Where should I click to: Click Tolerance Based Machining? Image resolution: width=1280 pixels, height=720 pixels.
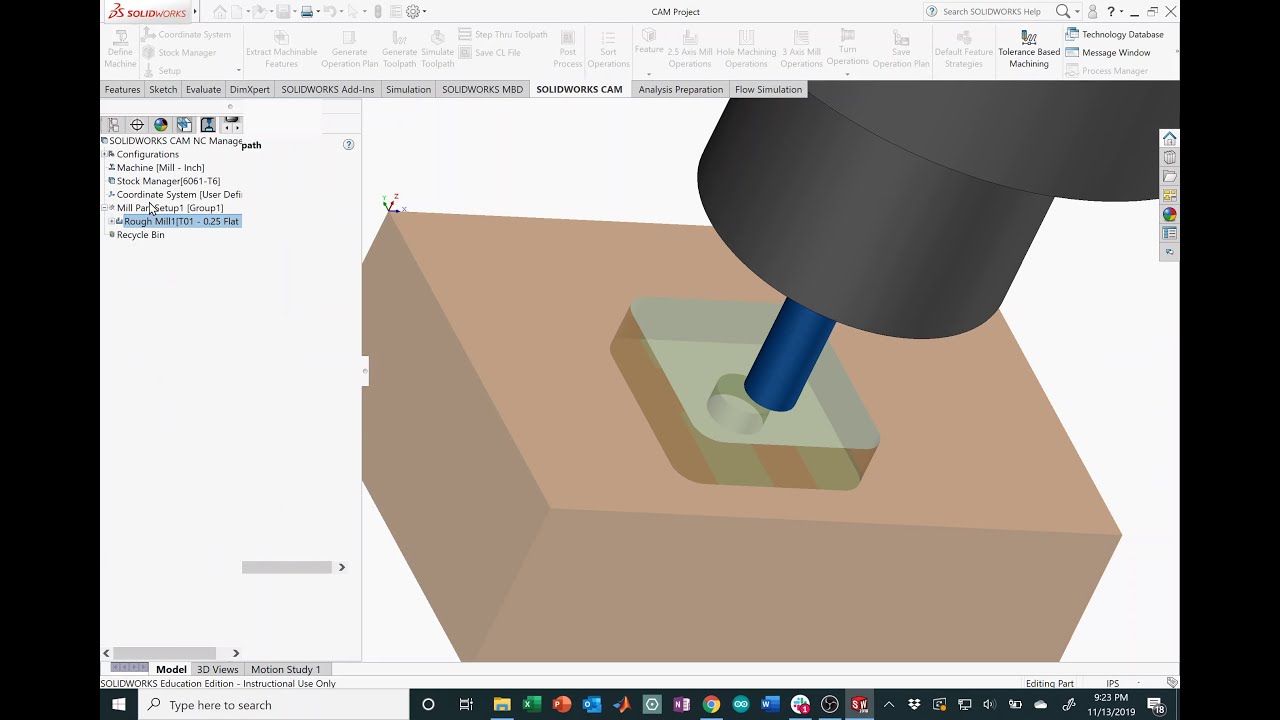(1028, 50)
